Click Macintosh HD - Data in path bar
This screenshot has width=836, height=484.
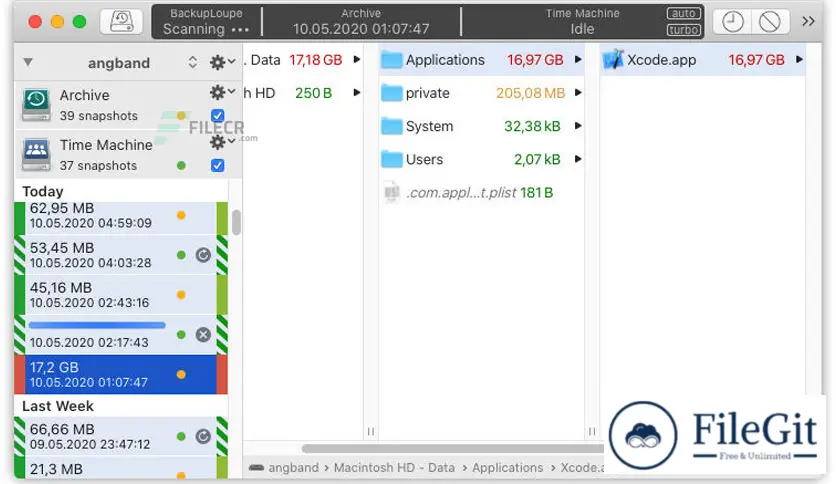pos(394,467)
